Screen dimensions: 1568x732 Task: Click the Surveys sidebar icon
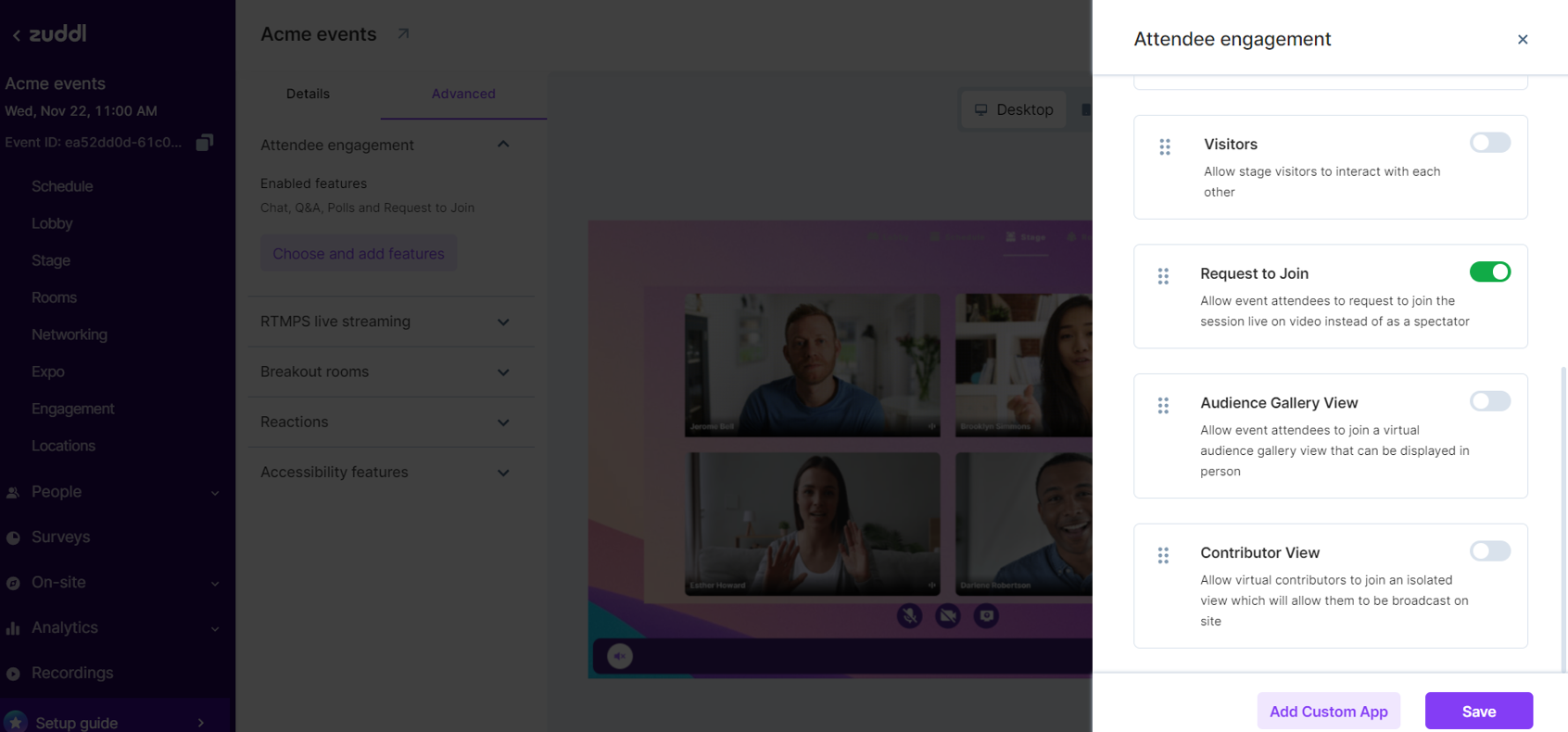[x=13, y=537]
